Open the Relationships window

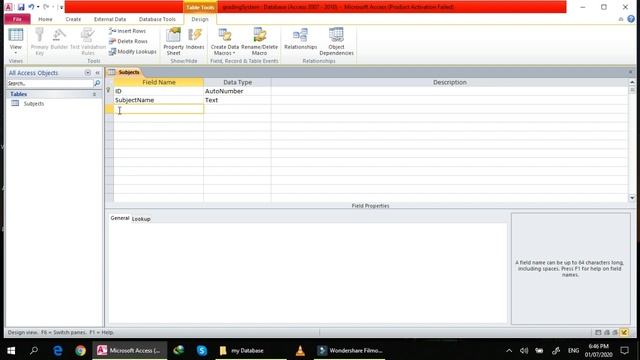(300, 39)
